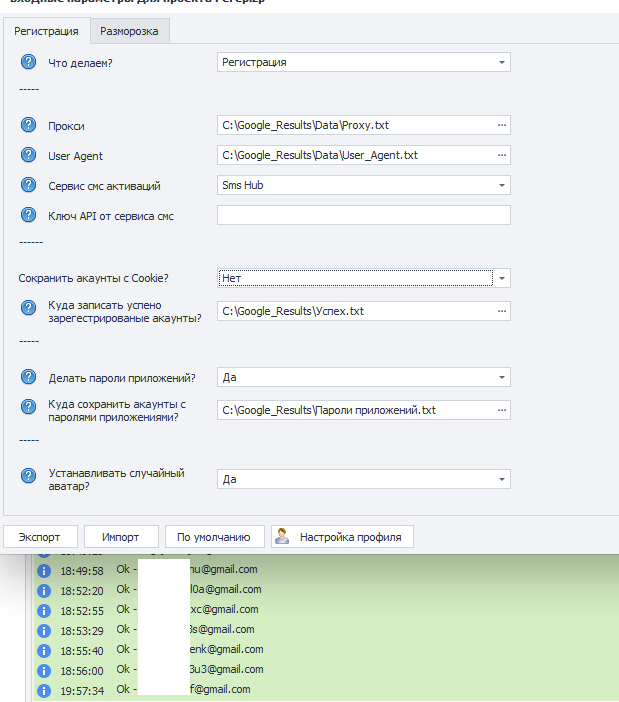This screenshot has height=702, width=619.
Task: Open 'Делать пароли приложений?' dropdown
Action: click(x=502, y=377)
